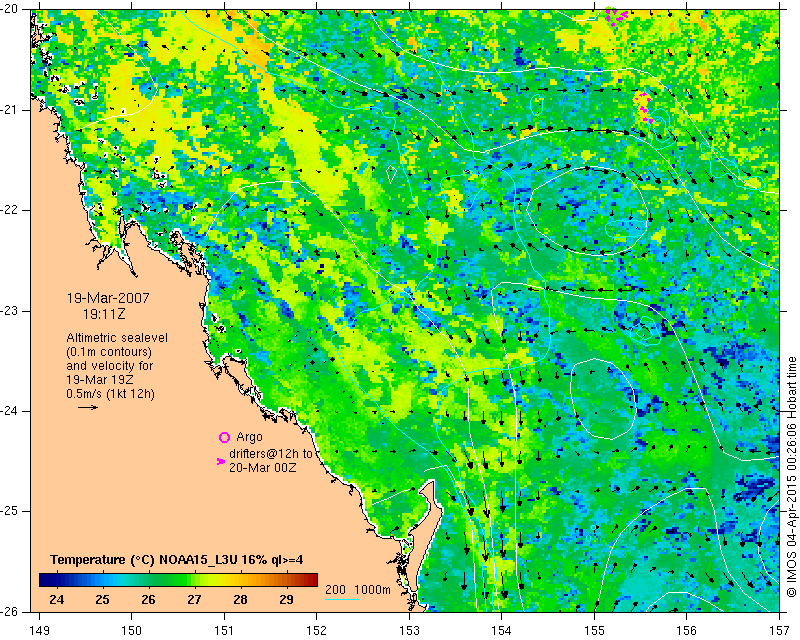
Task: Click the '1000m' bathymetry depth label
Action: coord(372,590)
